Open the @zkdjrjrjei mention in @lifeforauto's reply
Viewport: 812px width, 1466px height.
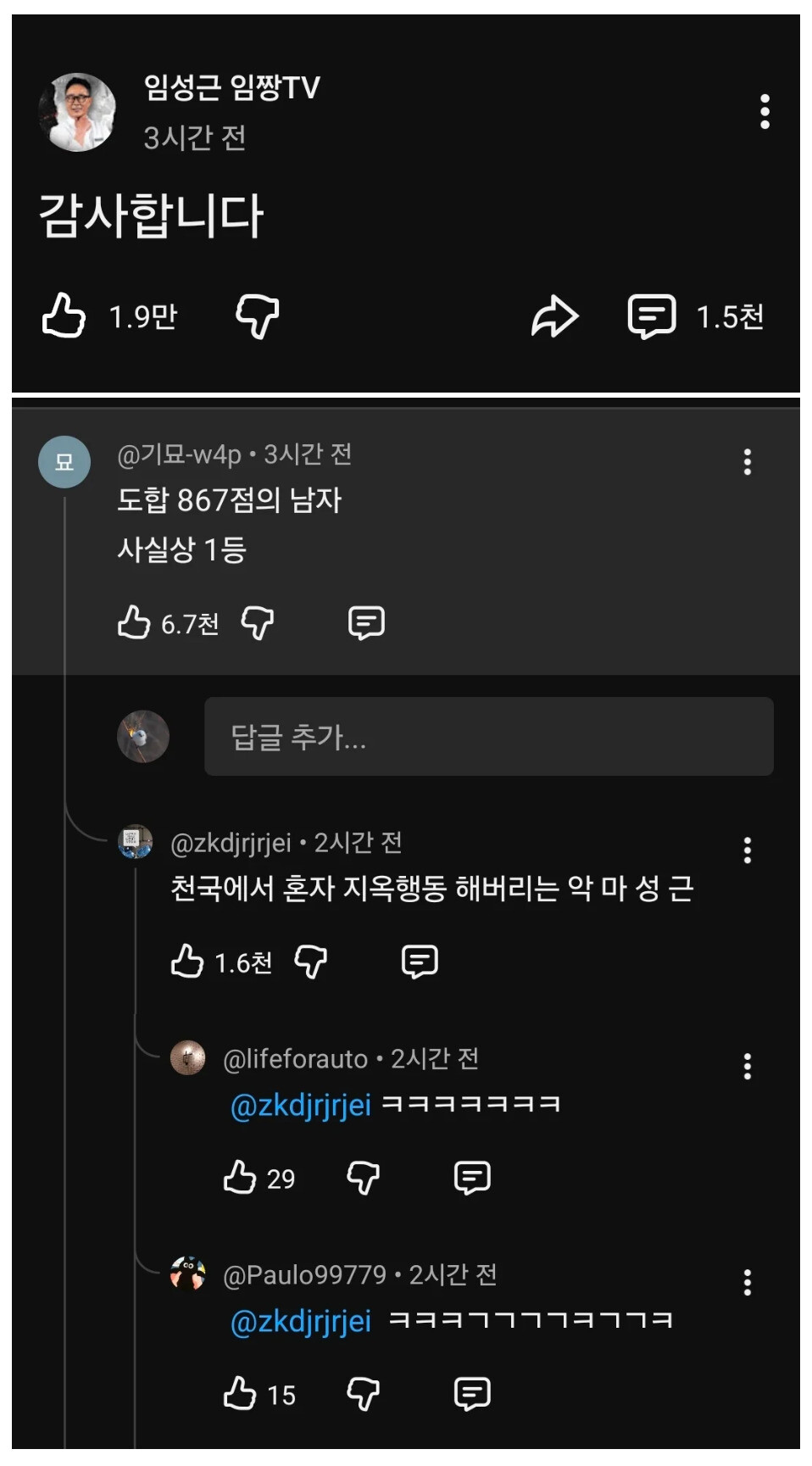[301, 1105]
